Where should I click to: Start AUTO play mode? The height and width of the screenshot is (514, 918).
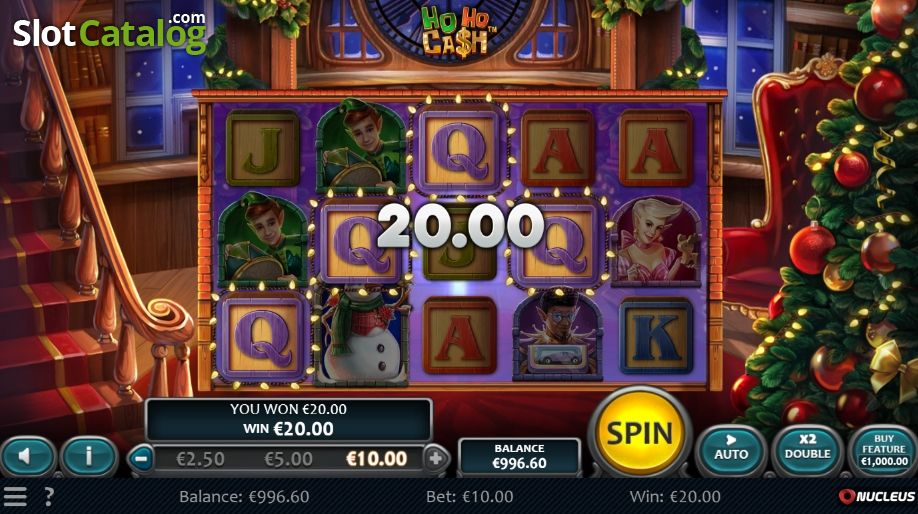point(731,450)
